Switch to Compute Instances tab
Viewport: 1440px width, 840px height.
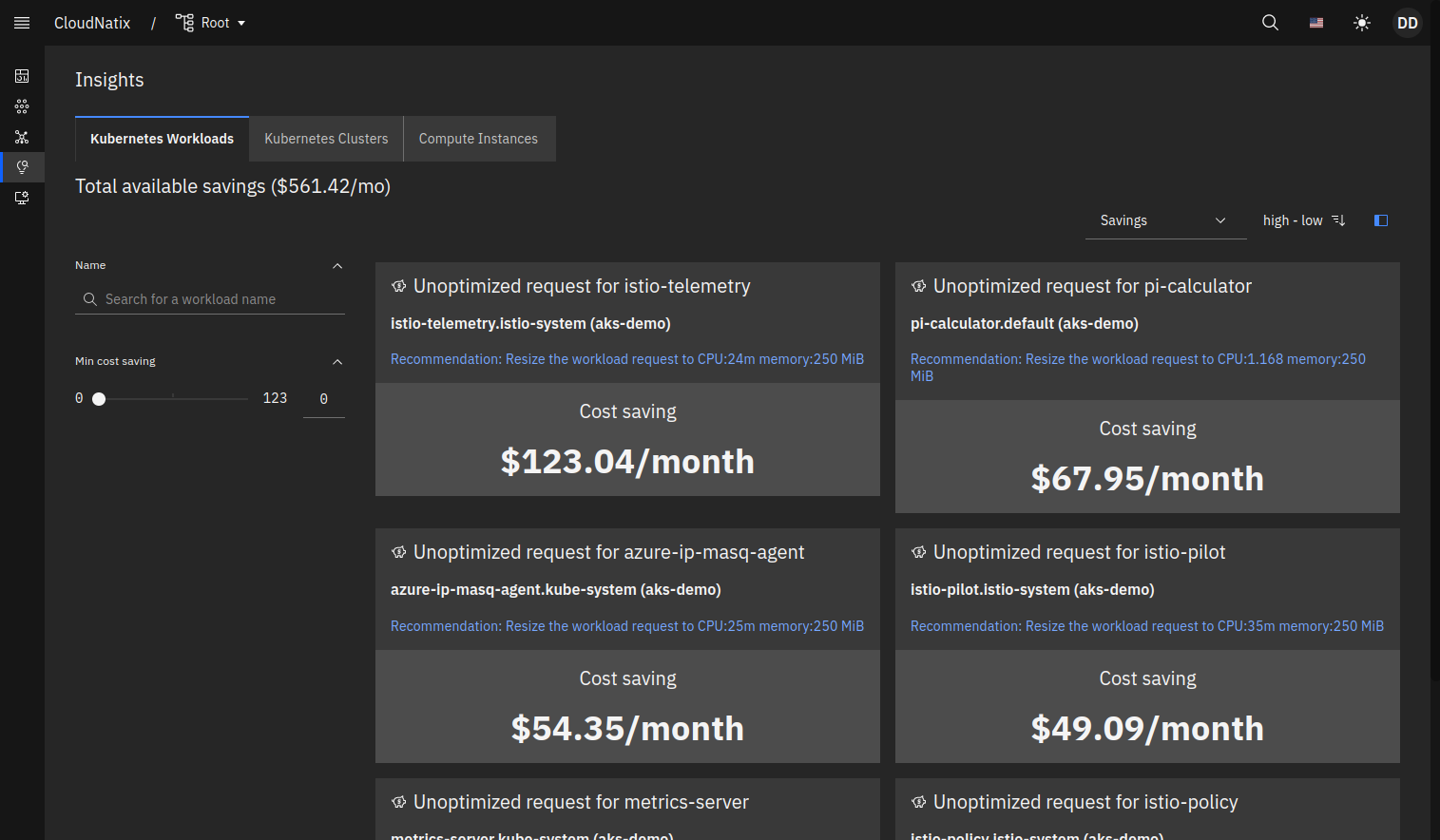click(478, 139)
